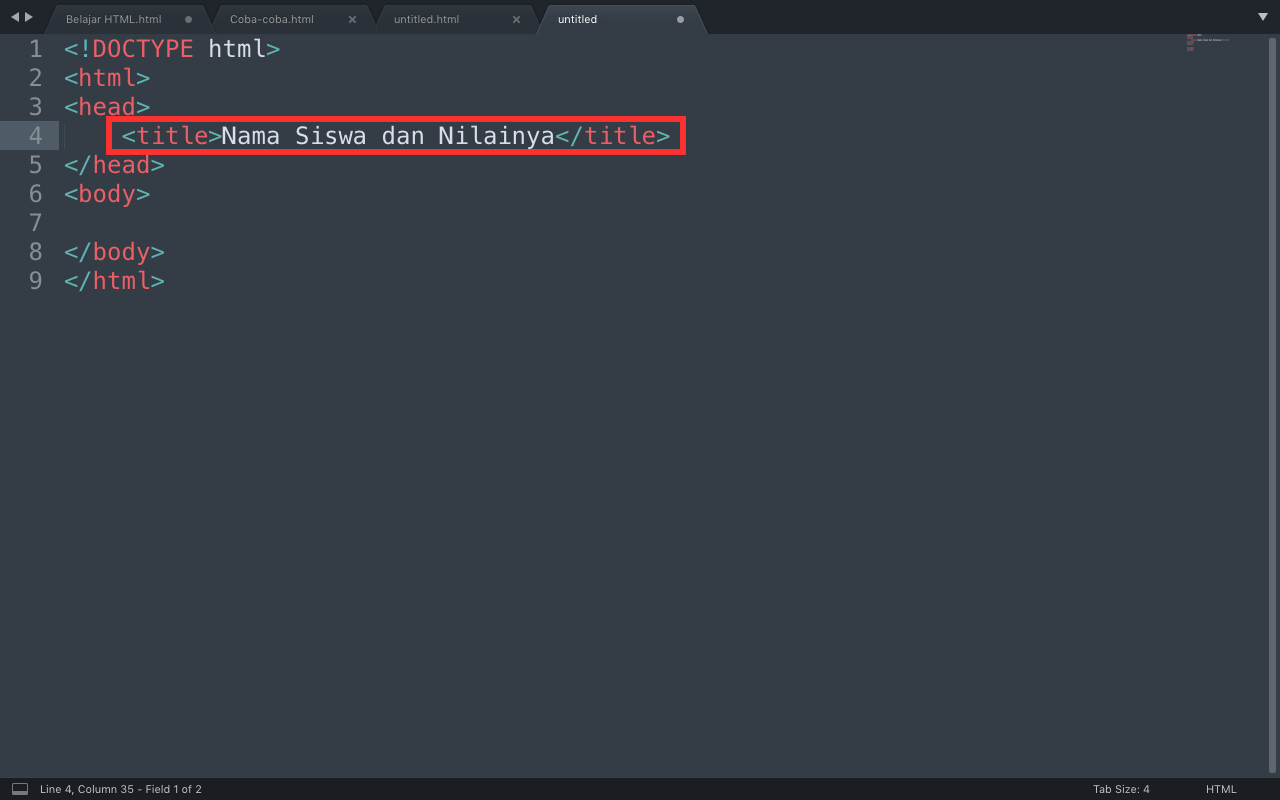
Task: Click the Line 4, Column 35 status text
Action: pos(121,789)
